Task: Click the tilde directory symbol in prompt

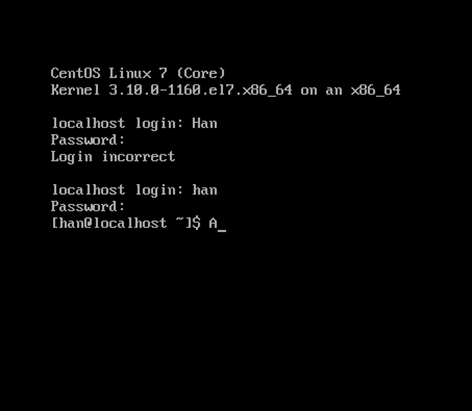Action: click(180, 221)
